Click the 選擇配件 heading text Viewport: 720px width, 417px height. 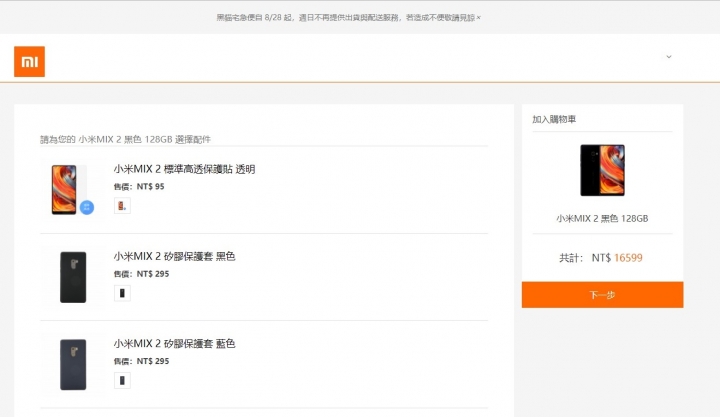click(x=193, y=139)
